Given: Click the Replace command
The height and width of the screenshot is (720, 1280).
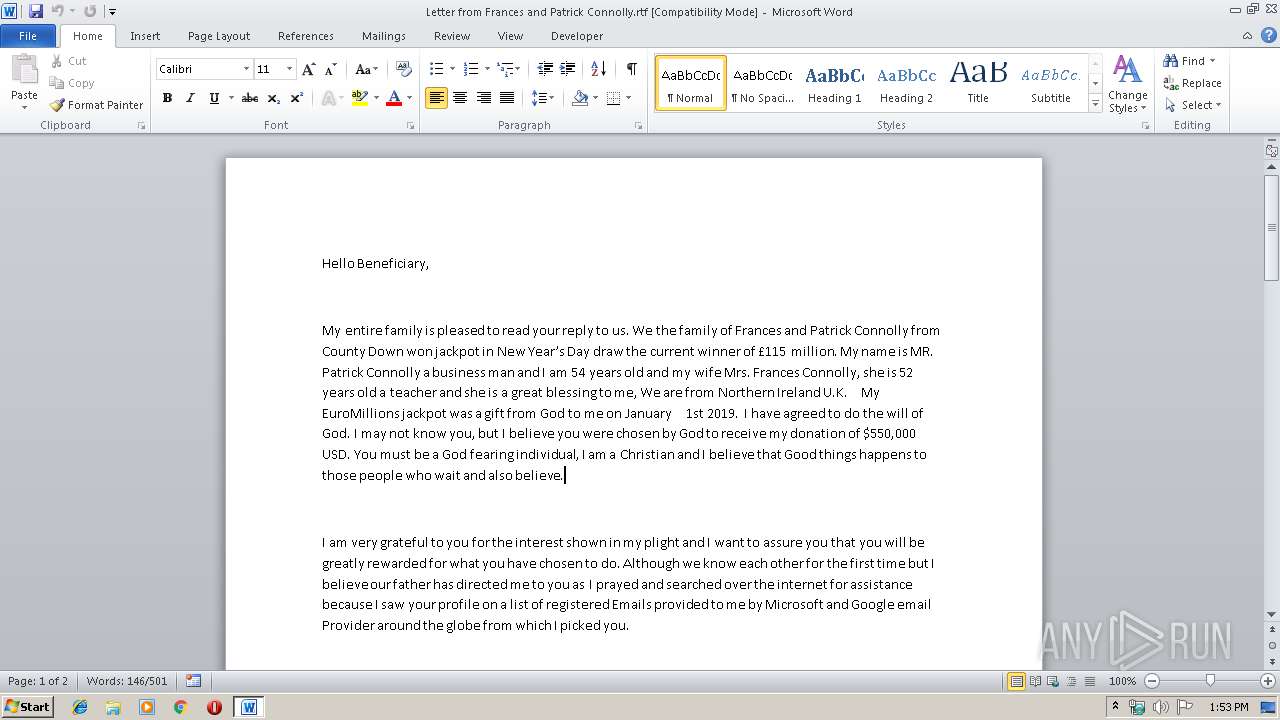Looking at the screenshot, I should [1192, 83].
